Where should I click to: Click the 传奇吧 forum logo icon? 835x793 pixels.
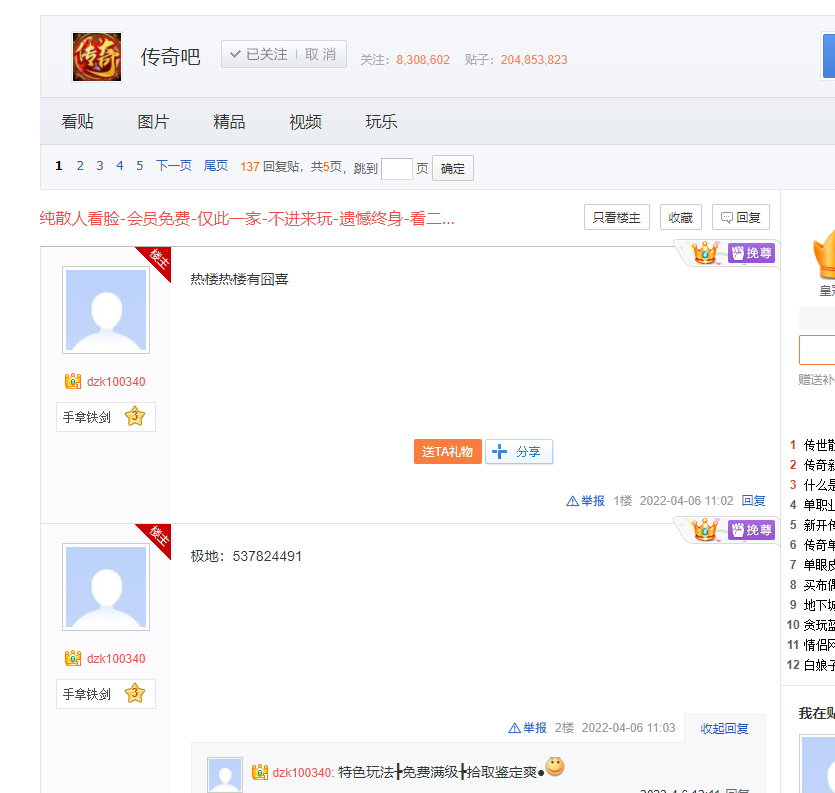point(97,57)
